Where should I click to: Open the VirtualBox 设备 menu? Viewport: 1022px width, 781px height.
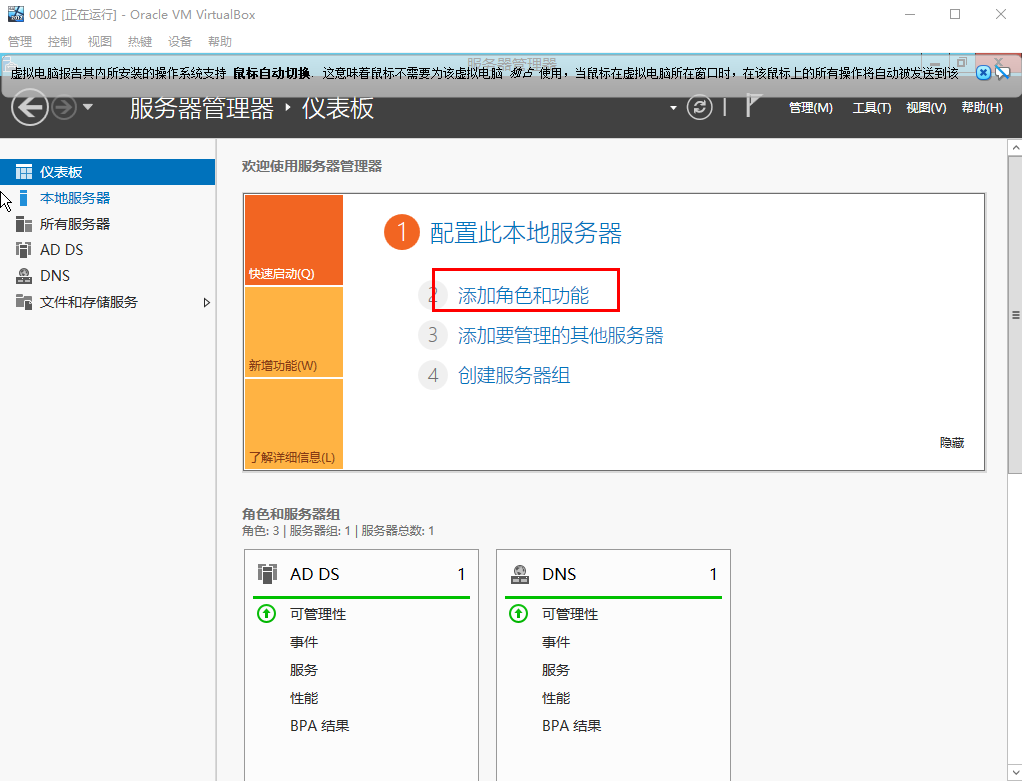179,41
